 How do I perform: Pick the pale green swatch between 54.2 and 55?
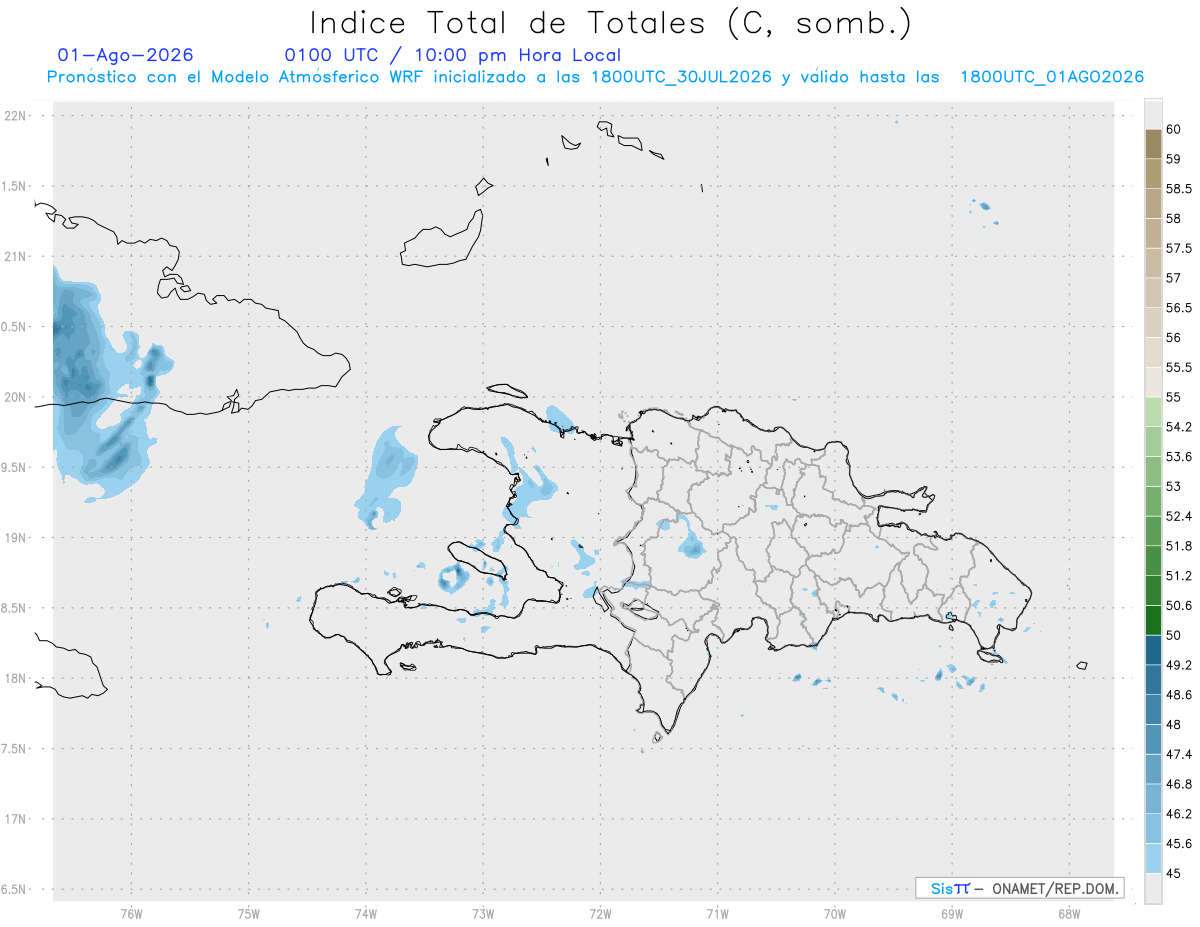pos(1153,412)
